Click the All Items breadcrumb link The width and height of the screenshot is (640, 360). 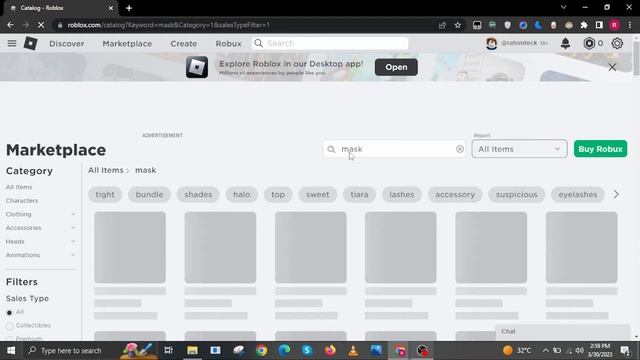pos(106,170)
